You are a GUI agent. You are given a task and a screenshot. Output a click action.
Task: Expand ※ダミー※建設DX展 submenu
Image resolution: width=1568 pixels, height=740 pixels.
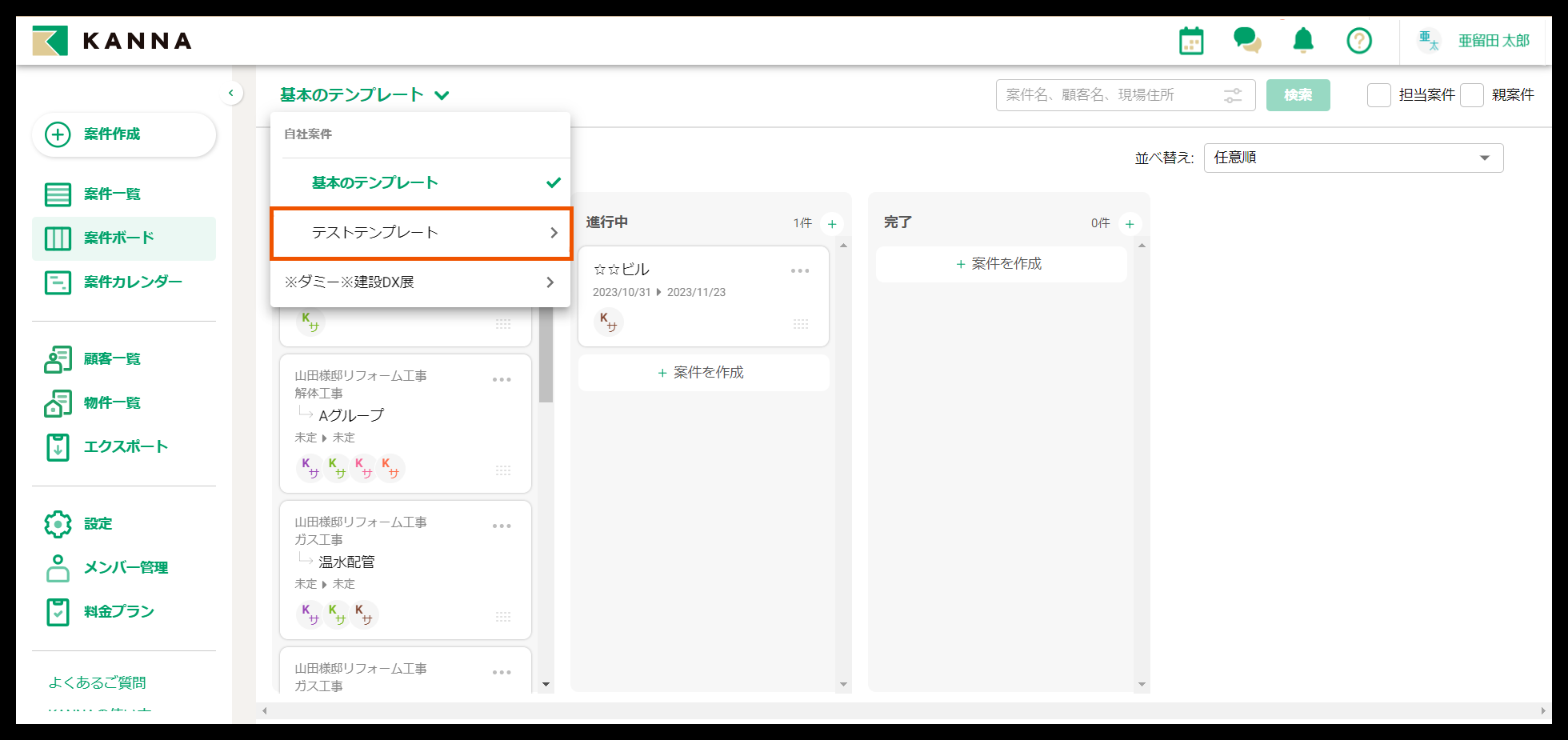[x=420, y=282]
